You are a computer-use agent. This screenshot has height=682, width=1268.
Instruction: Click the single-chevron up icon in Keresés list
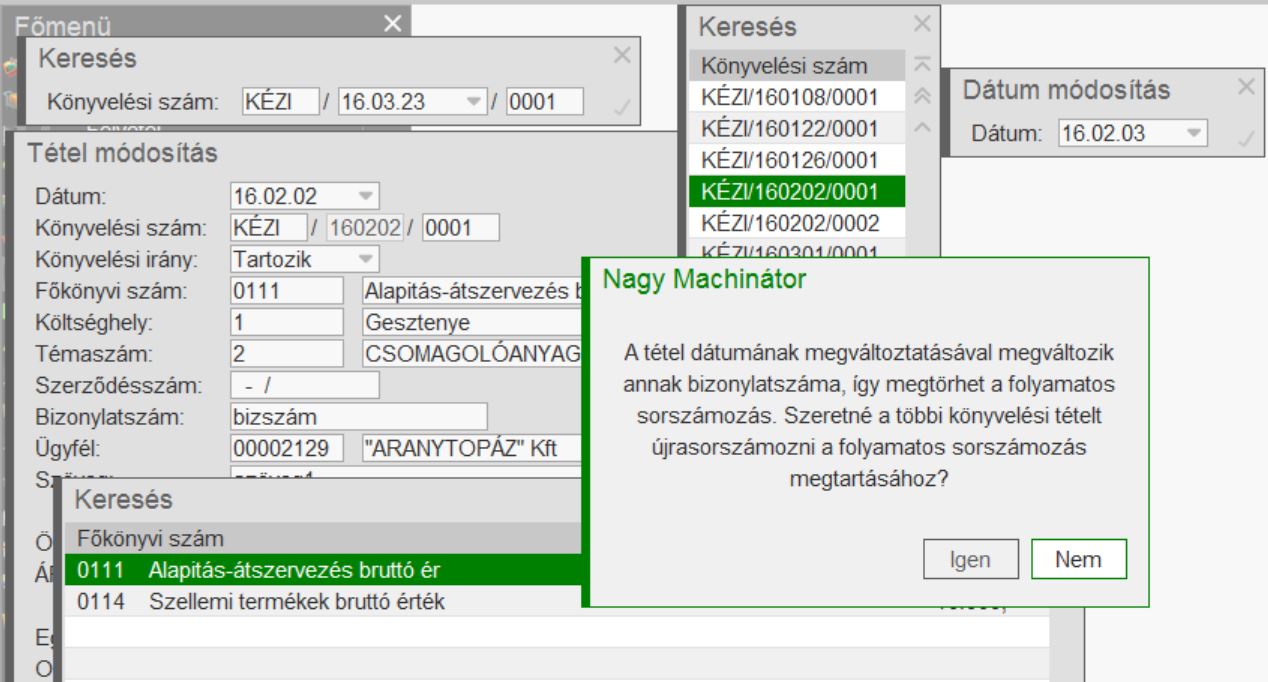coord(923,127)
